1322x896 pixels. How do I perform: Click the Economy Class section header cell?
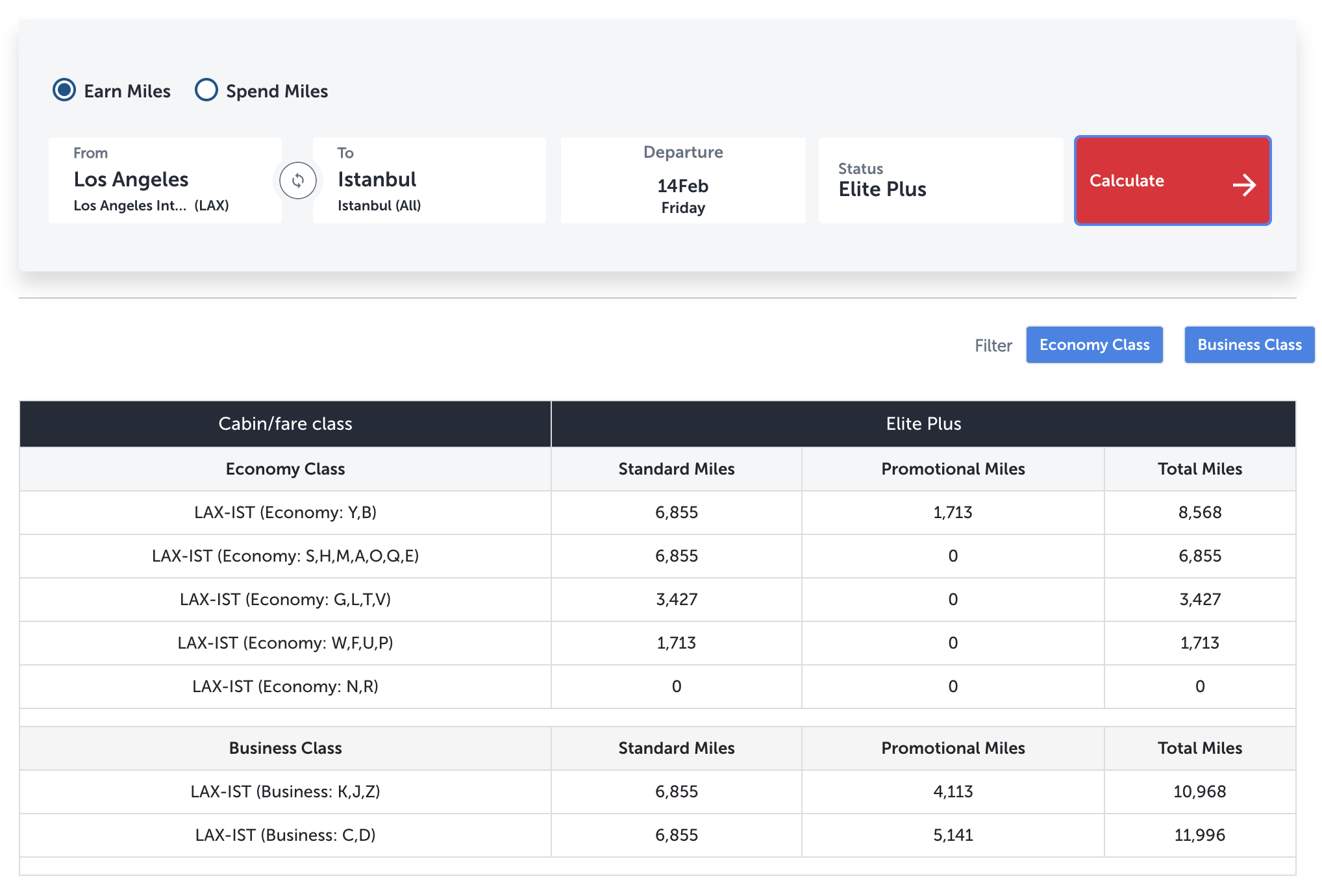pos(285,469)
